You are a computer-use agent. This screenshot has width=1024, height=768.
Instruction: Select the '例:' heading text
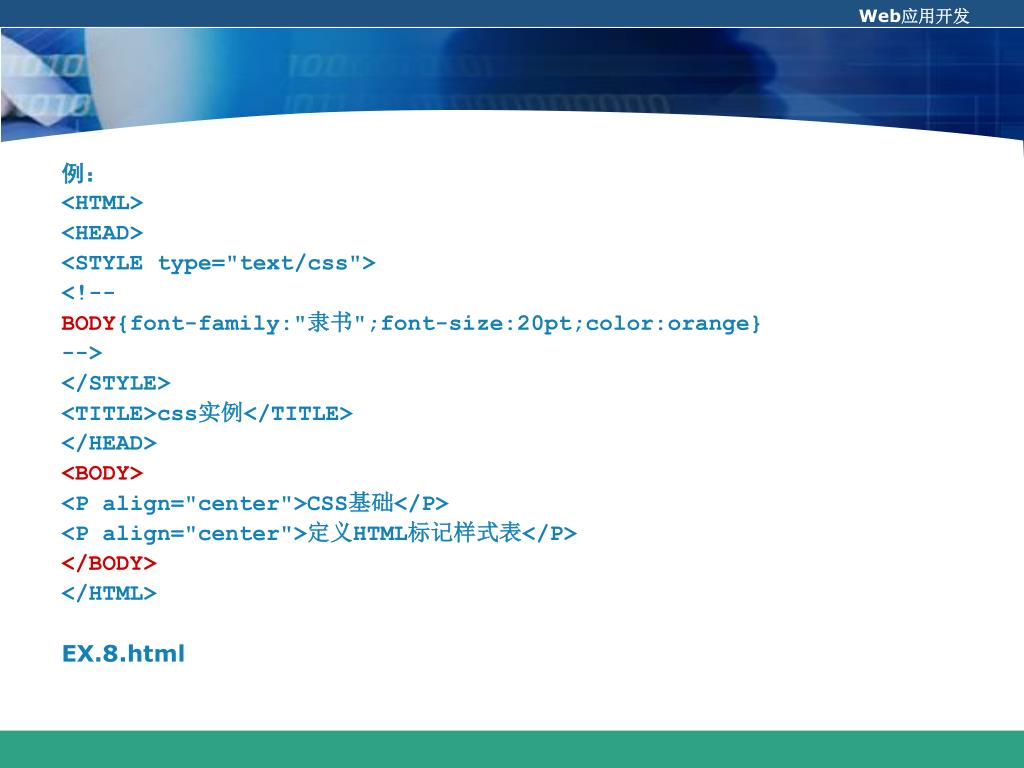point(78,173)
